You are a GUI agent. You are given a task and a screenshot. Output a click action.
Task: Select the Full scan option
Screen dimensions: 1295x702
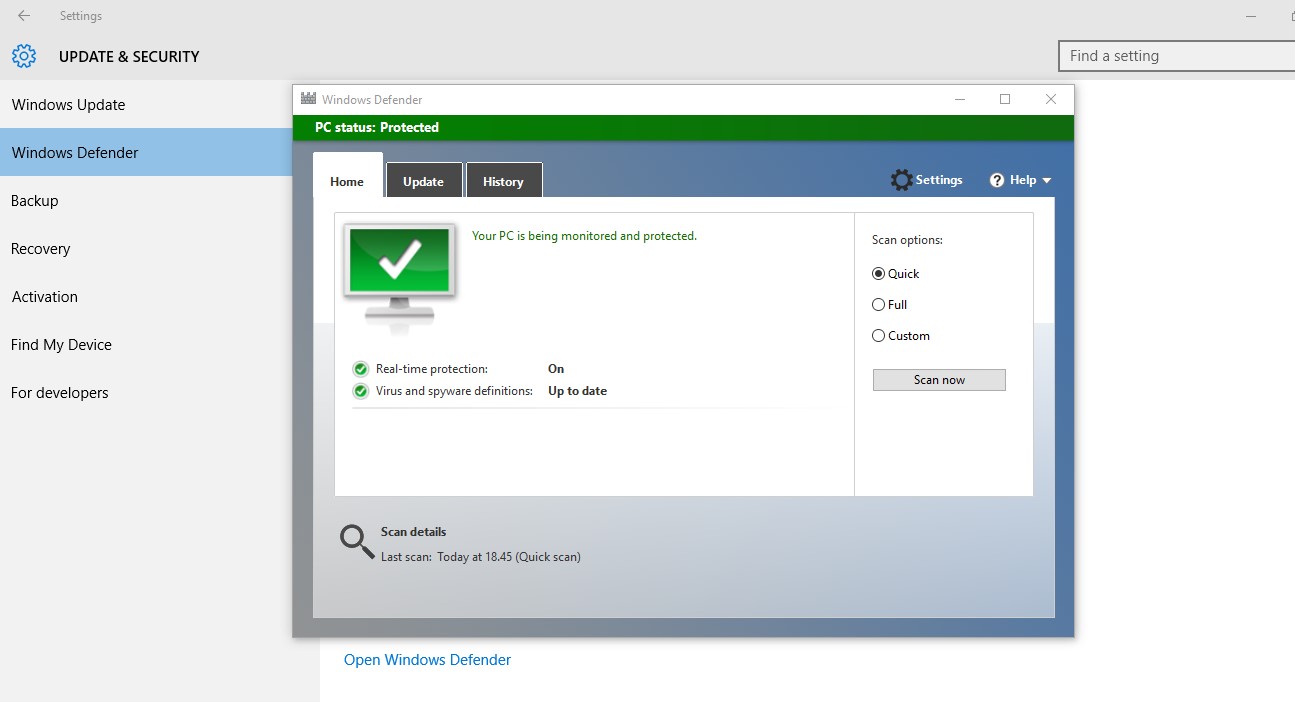[x=878, y=304]
